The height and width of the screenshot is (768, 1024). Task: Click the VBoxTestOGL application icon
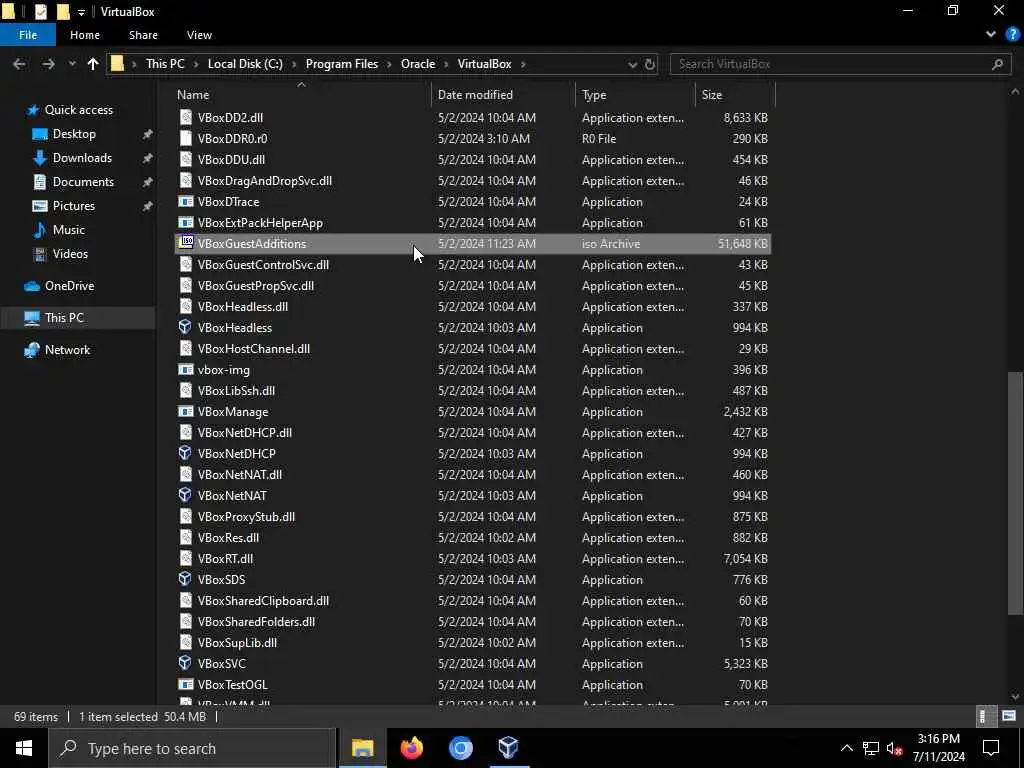(x=186, y=684)
